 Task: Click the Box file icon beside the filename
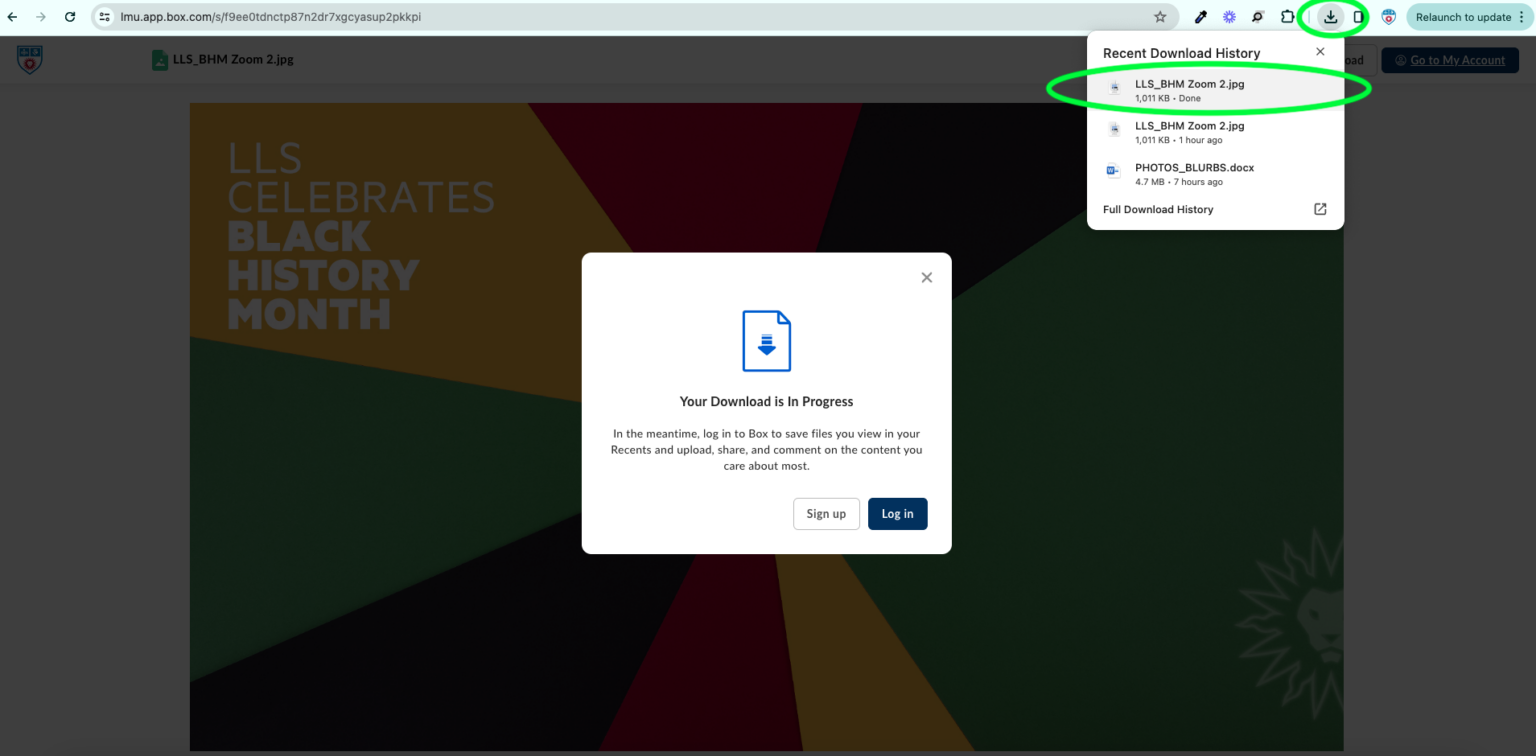[x=159, y=59]
